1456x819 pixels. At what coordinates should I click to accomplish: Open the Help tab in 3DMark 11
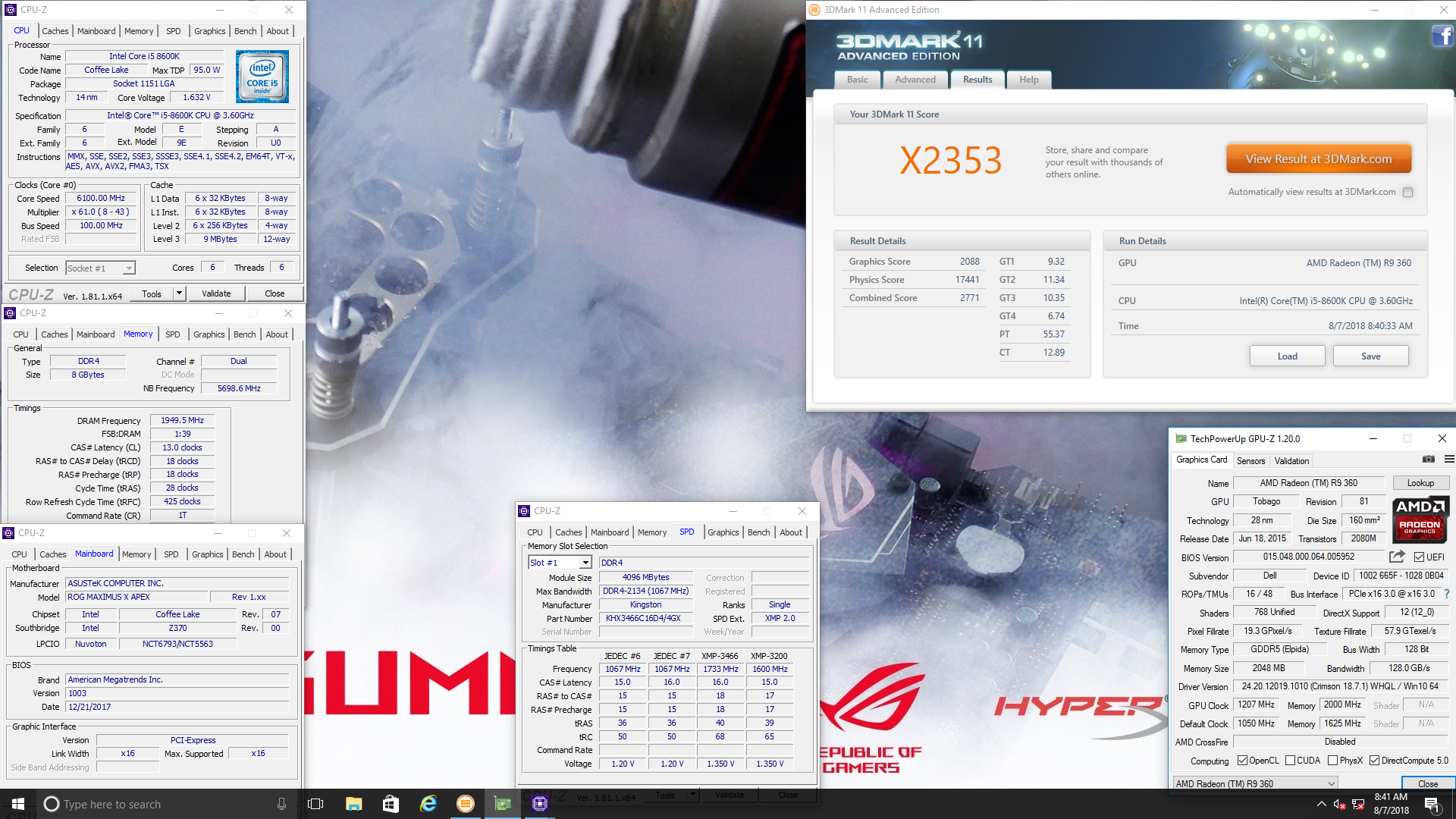coord(1029,80)
